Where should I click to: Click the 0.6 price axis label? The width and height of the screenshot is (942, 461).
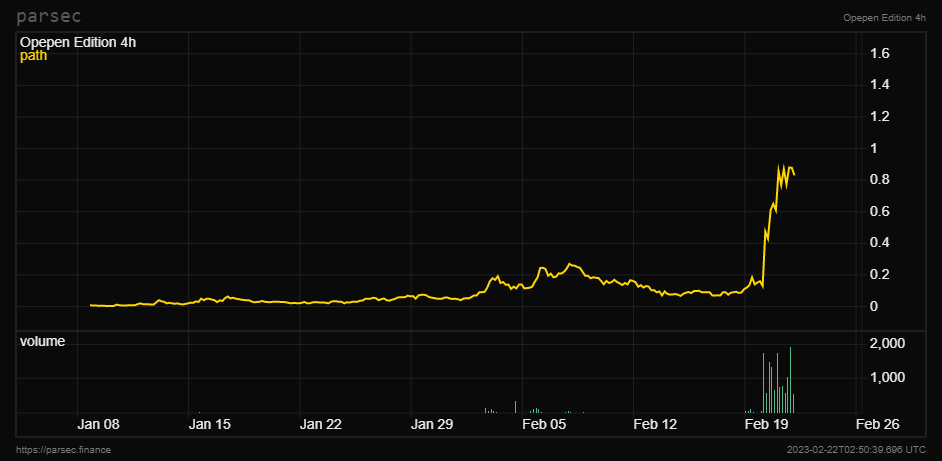pos(880,212)
